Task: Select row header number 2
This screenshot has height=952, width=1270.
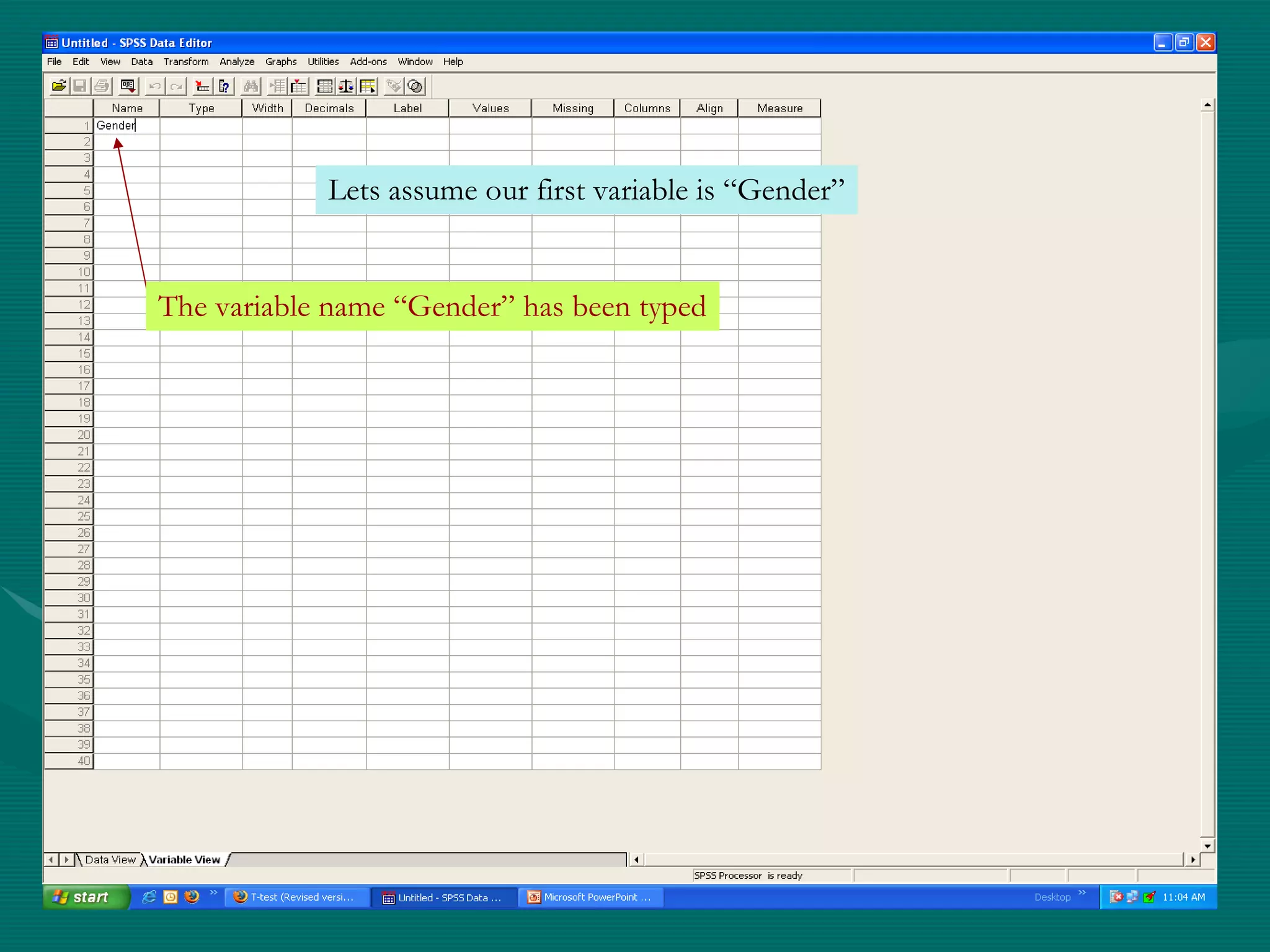Action: (x=69, y=141)
